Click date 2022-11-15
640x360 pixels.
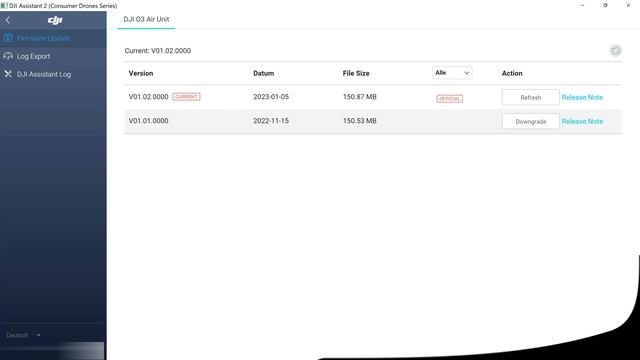[271, 121]
